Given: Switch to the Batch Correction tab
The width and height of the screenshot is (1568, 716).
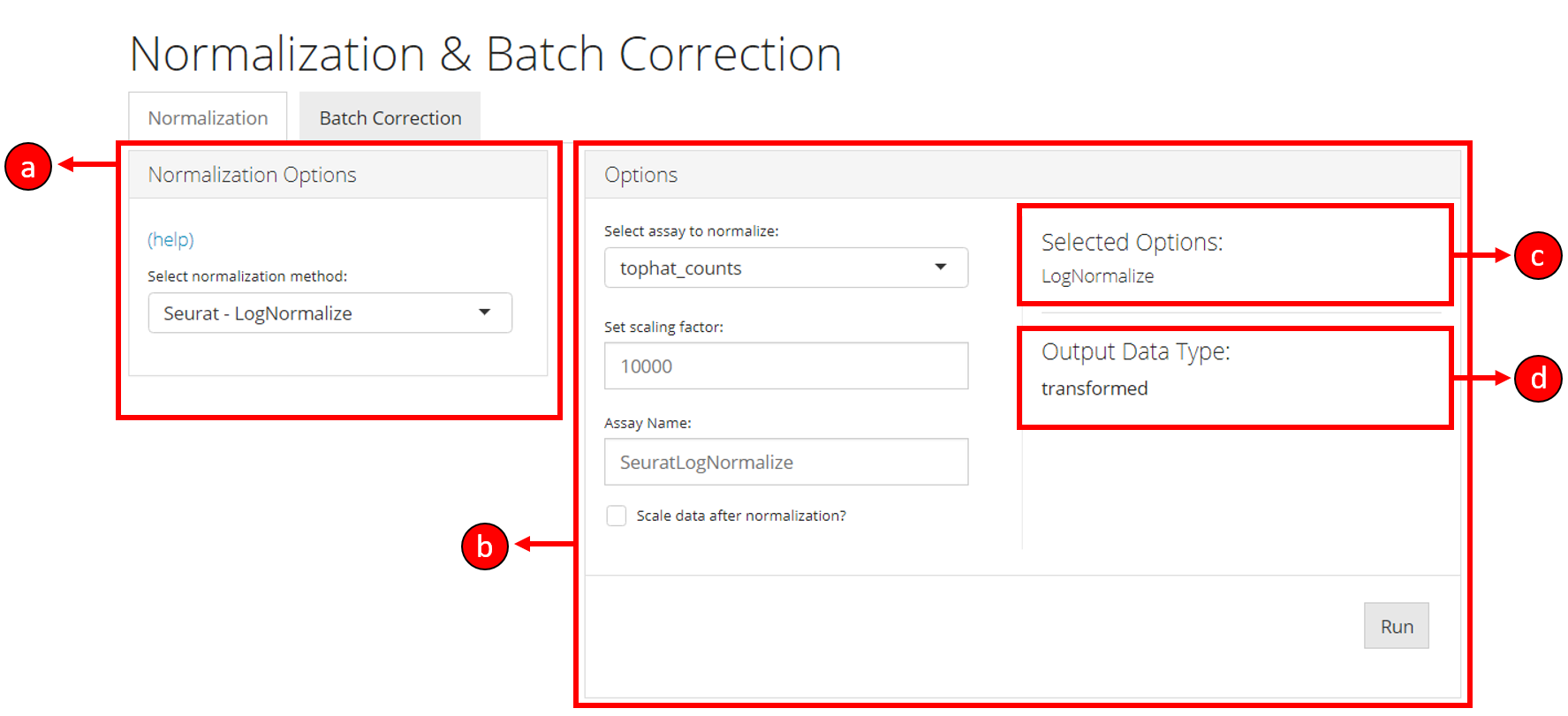Looking at the screenshot, I should click(390, 118).
